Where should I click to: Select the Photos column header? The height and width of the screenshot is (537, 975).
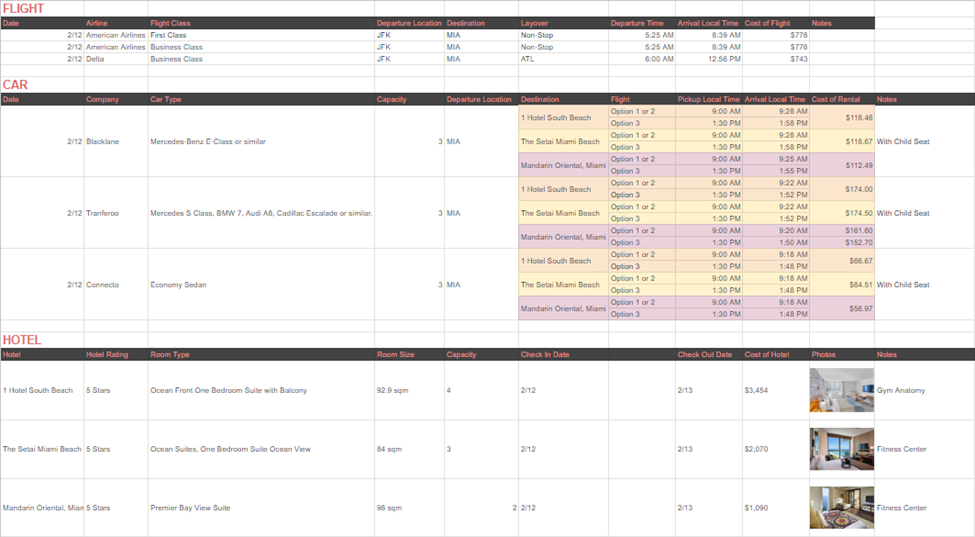coord(842,354)
